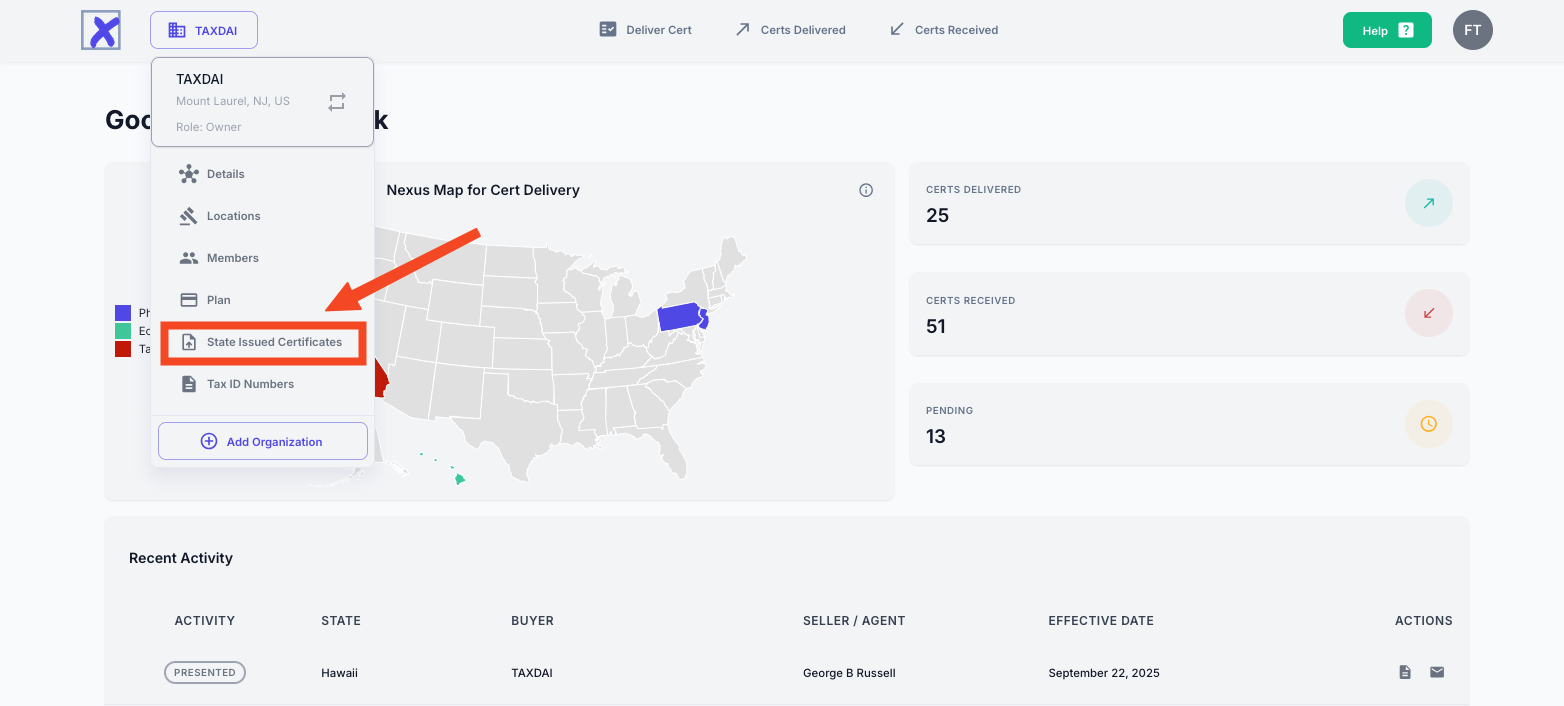The image size is (1564, 706).
Task: Click the map info circle icon
Action: (x=866, y=190)
